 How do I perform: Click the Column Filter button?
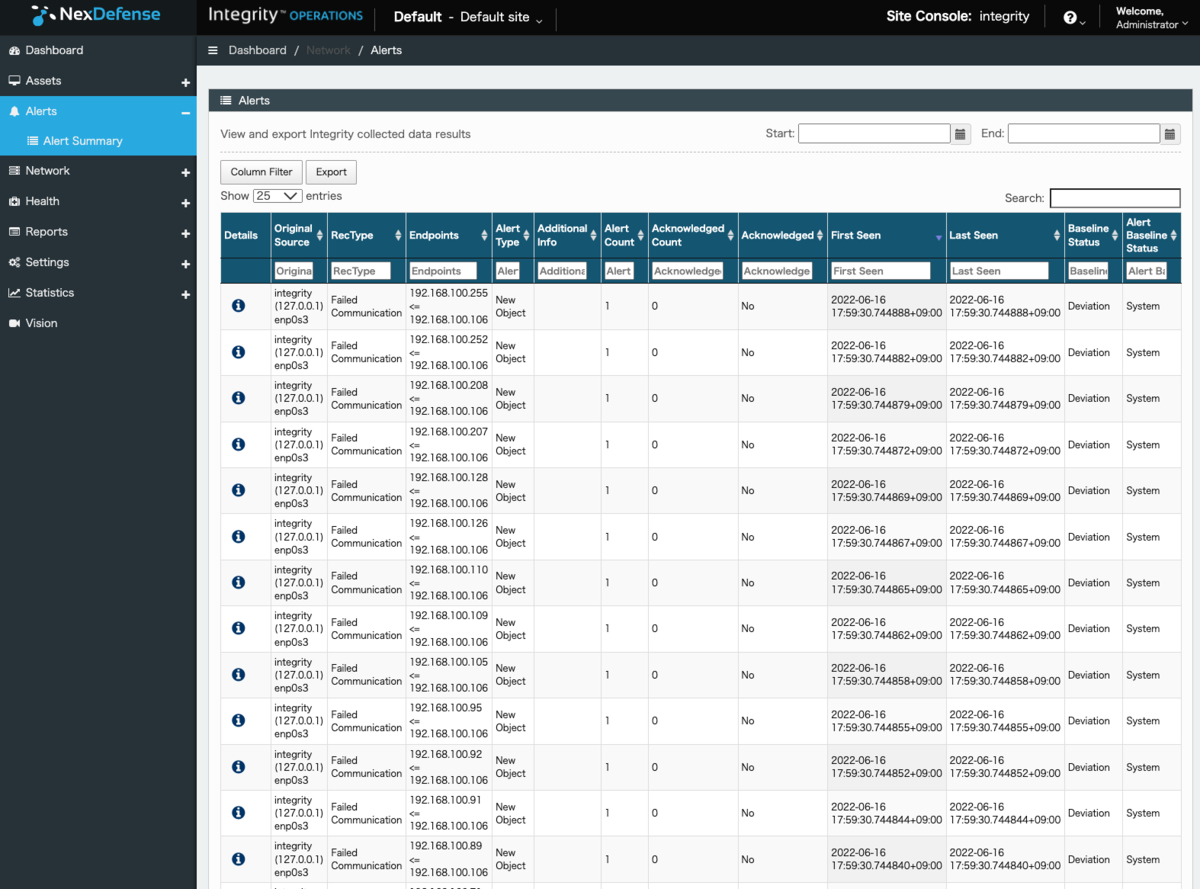pyautogui.click(x=261, y=172)
